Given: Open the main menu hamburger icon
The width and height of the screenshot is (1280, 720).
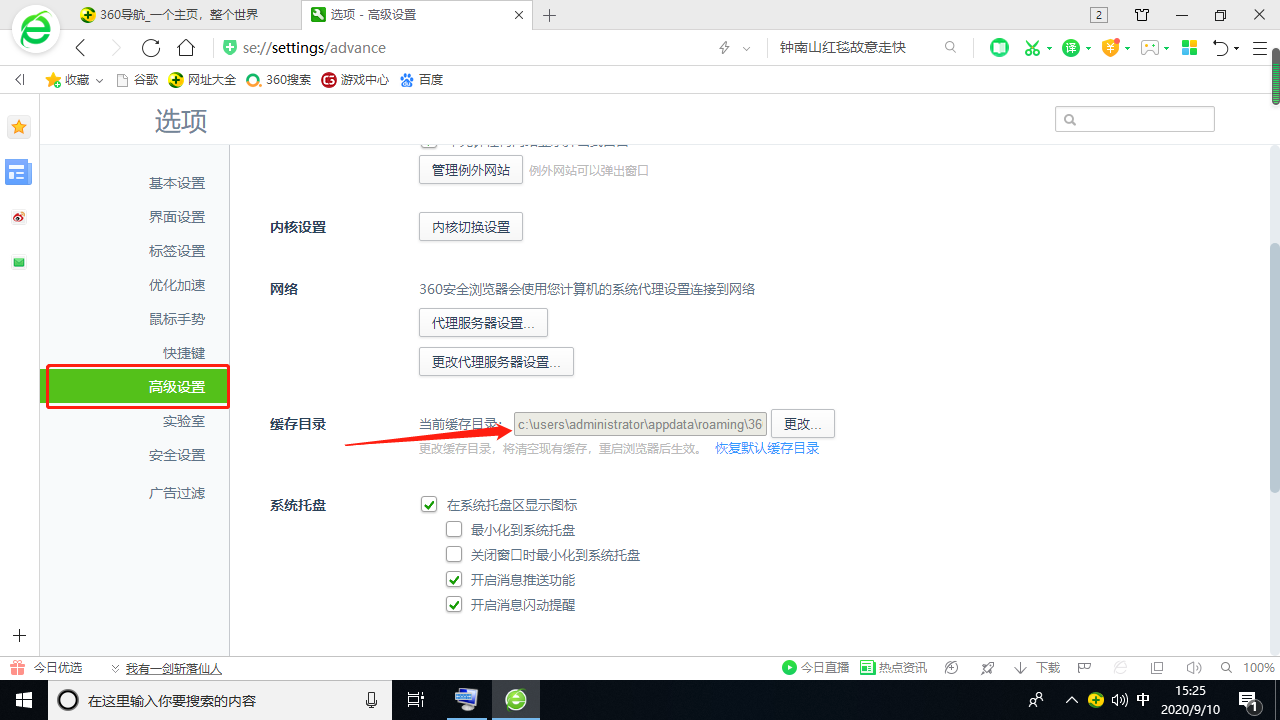Looking at the screenshot, I should (1260, 47).
